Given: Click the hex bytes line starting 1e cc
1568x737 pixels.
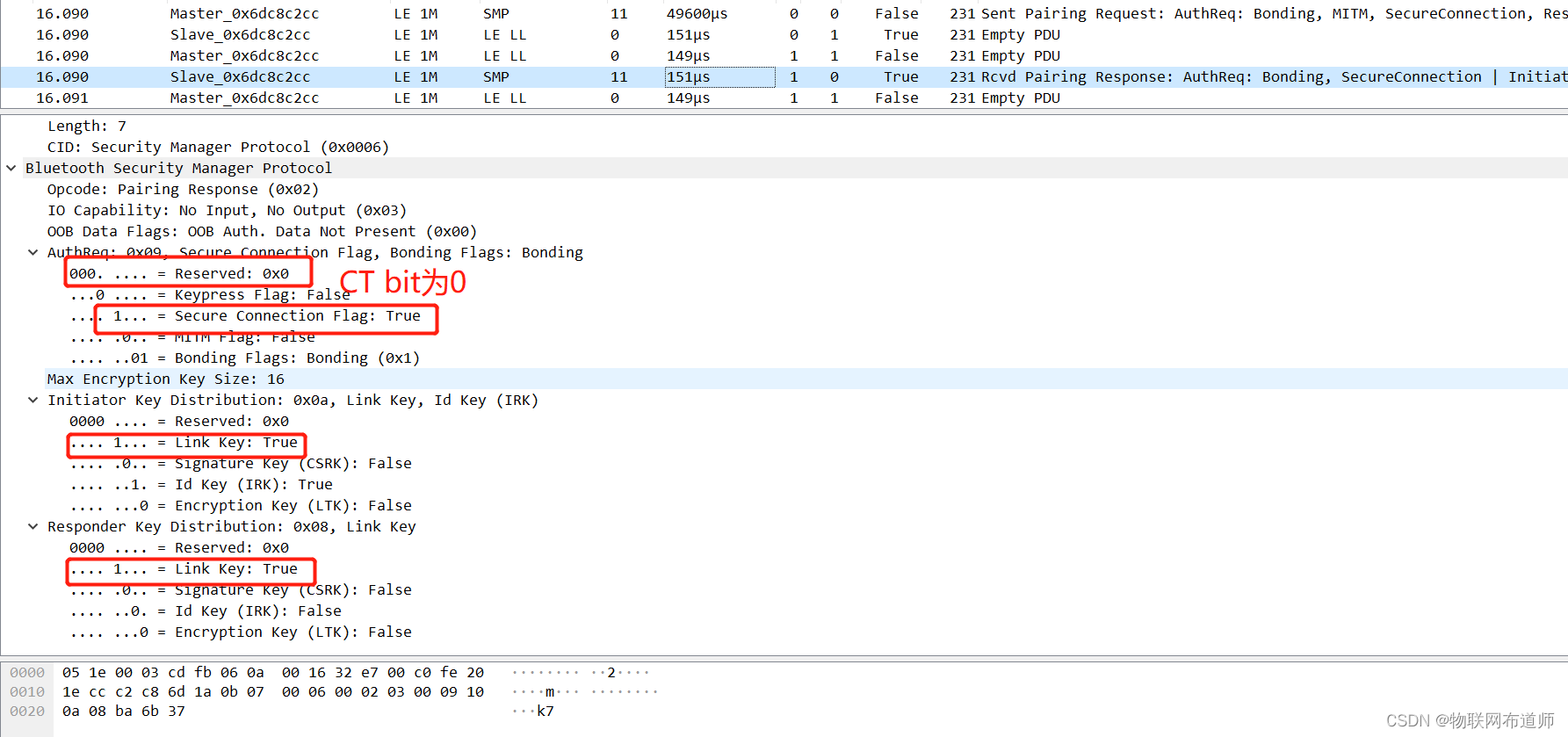Looking at the screenshot, I should coord(273,691).
